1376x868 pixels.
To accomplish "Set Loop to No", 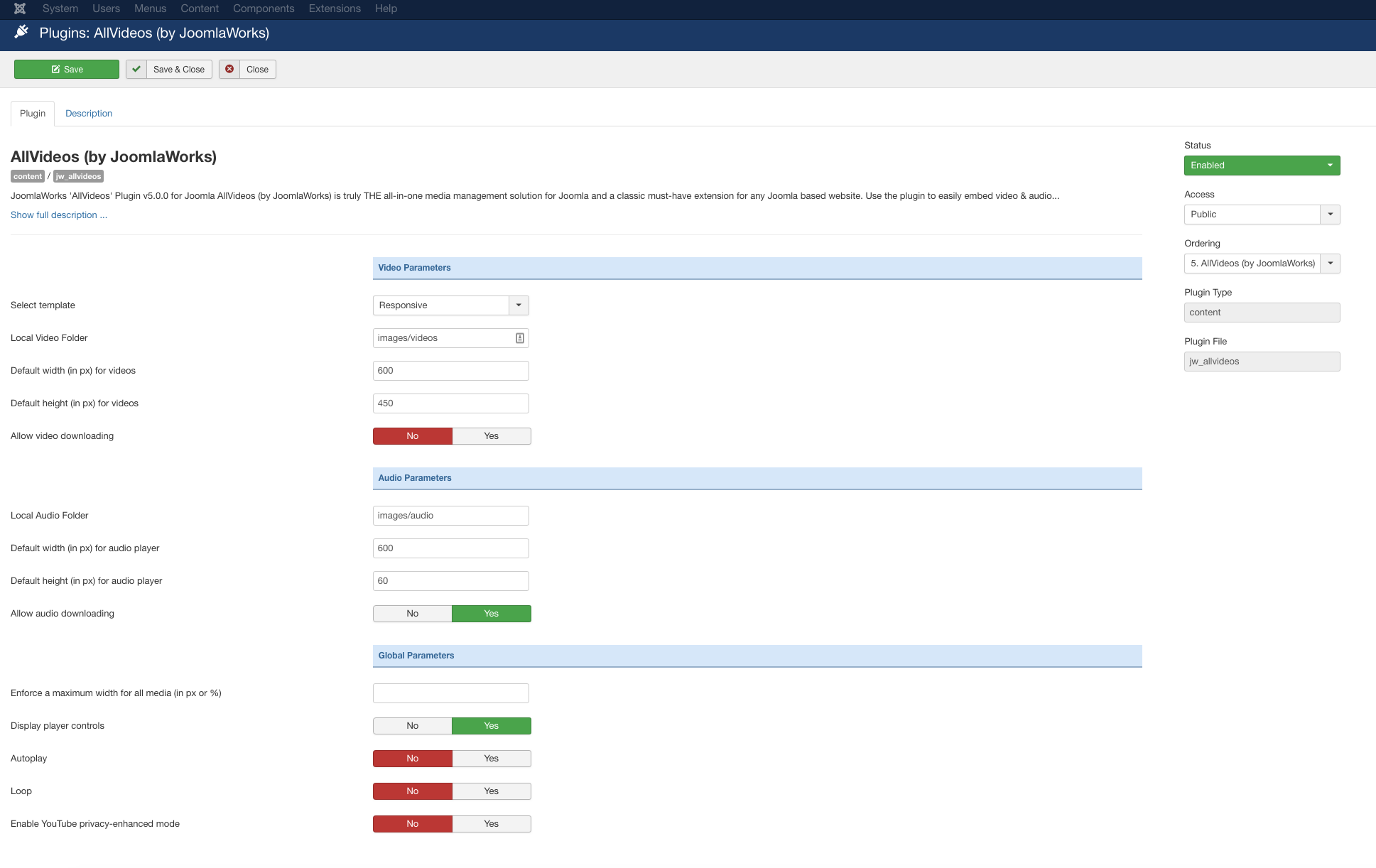I will [413, 791].
